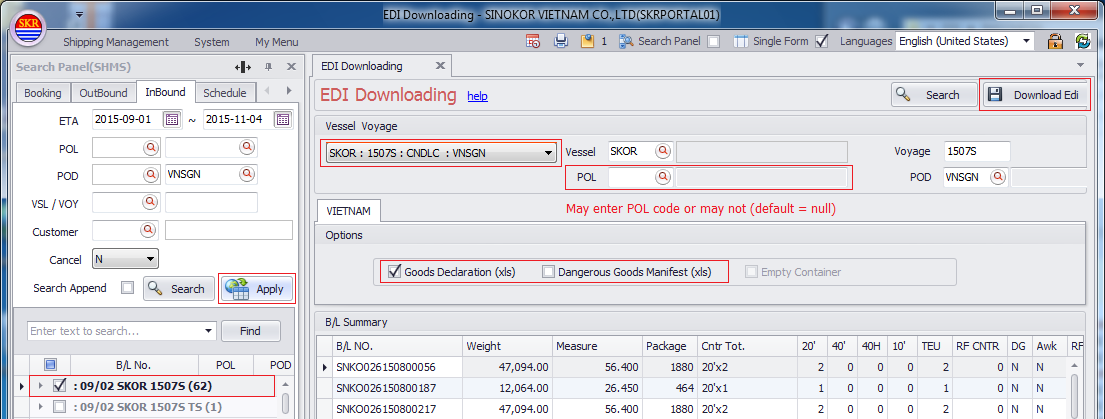Switch to the OutBound tab
Image resolution: width=1105 pixels, height=419 pixels.
104,92
